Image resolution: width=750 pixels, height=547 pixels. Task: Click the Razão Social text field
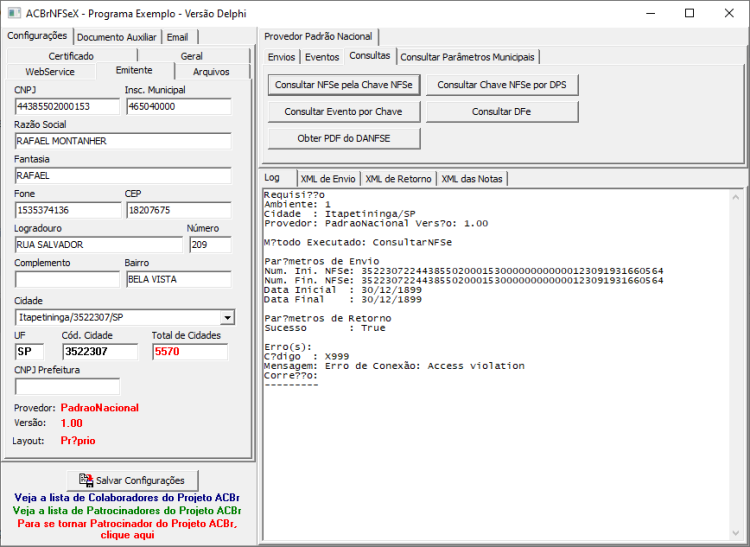[123, 141]
